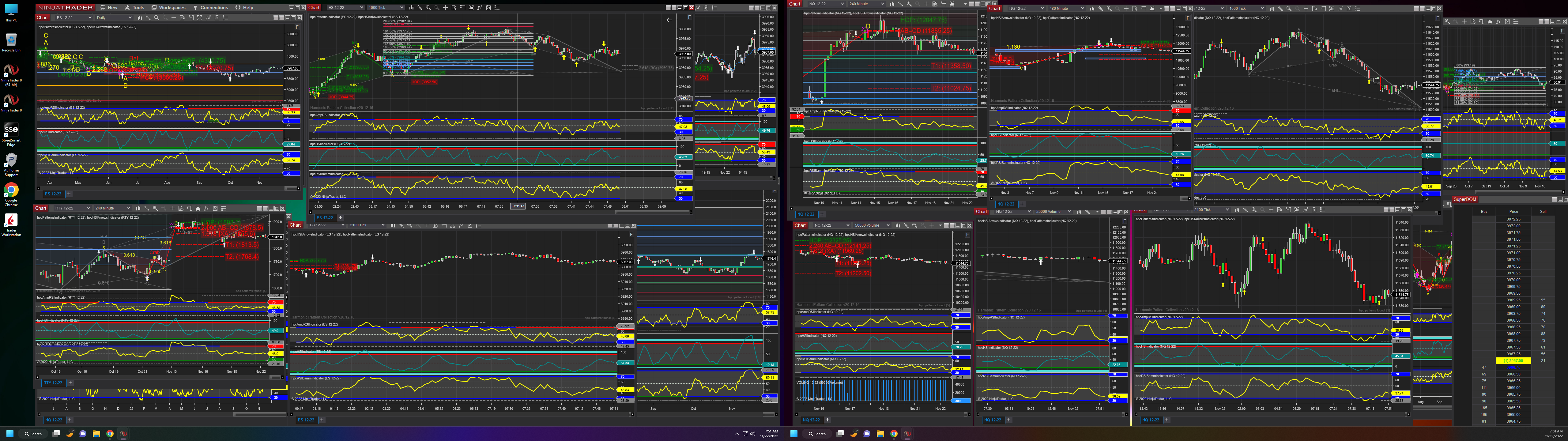Open Chart Trader icon on ES 1000 Tick chart
Image resolution: width=1568 pixels, height=441 pixels.
pos(463,8)
